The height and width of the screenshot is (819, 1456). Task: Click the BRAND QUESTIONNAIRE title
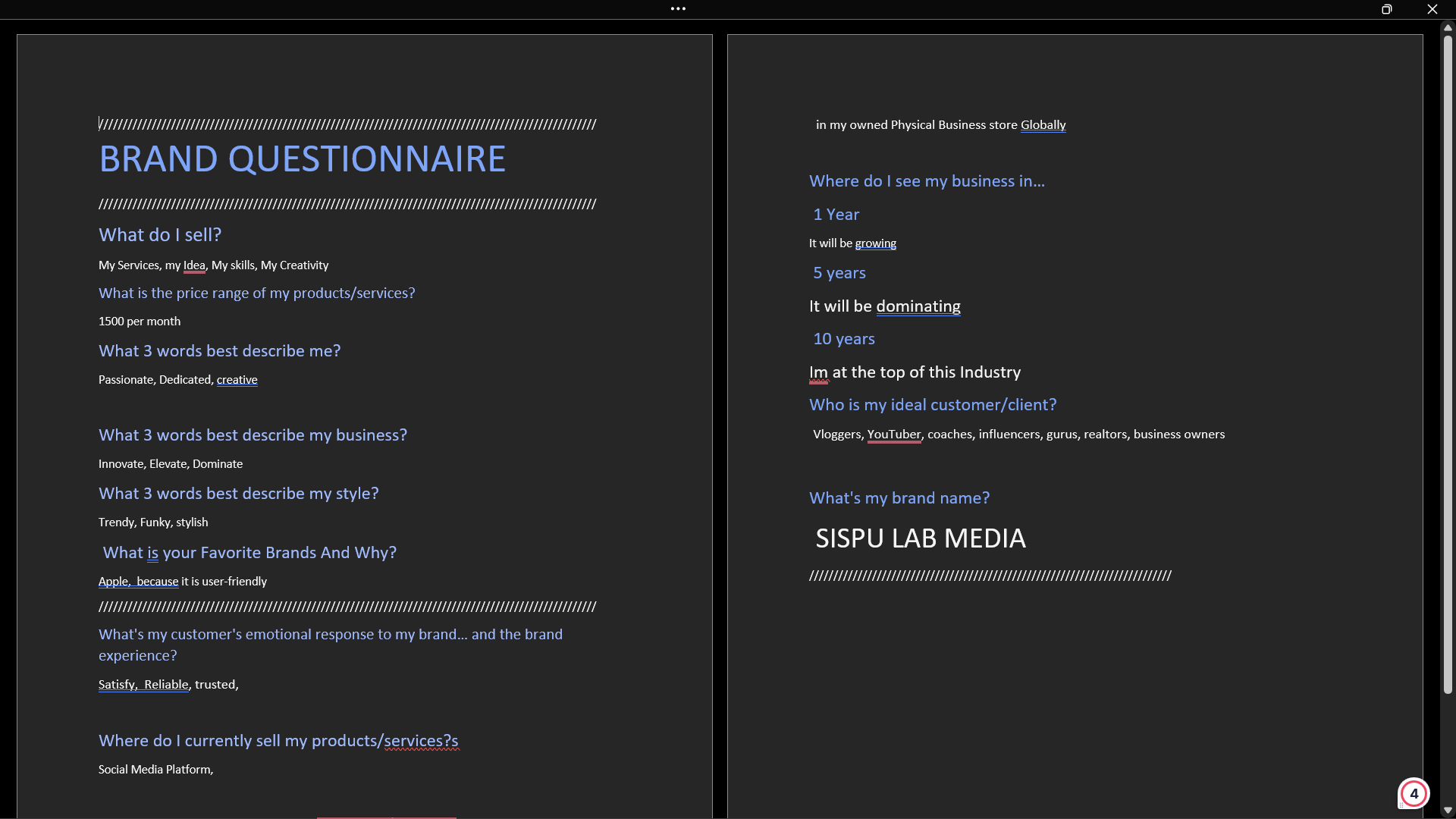[x=302, y=159]
